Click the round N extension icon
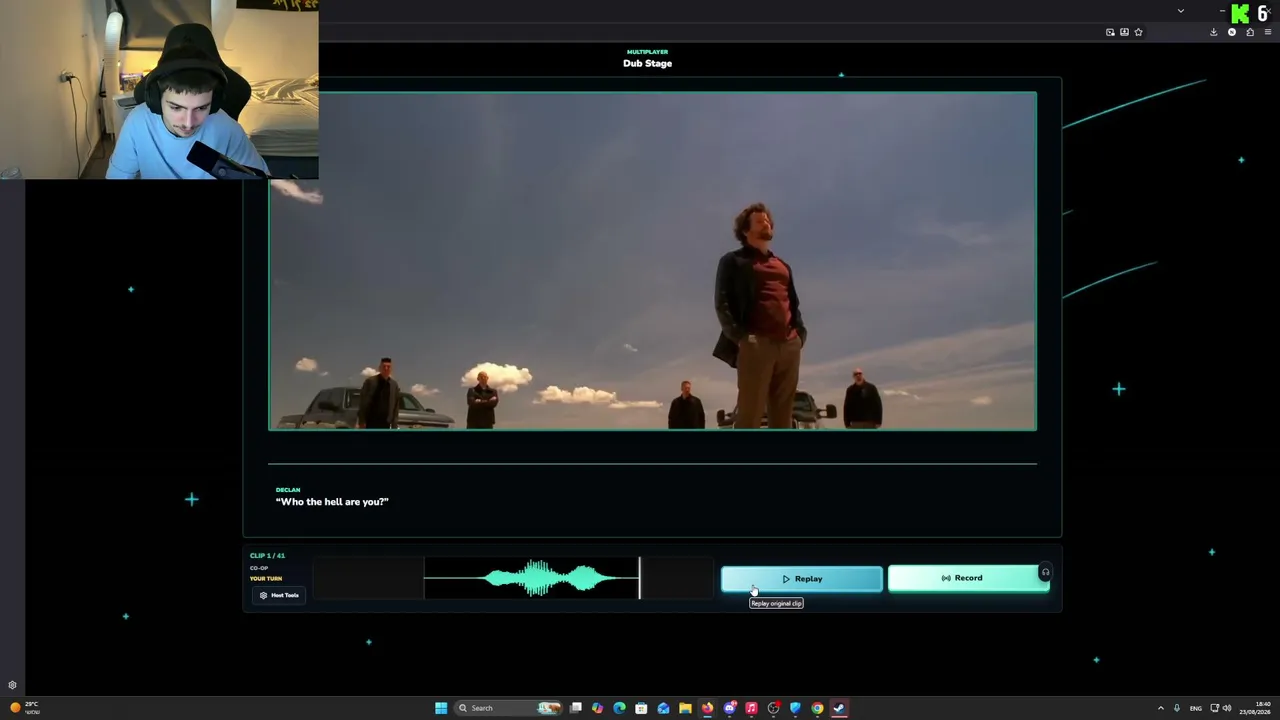The height and width of the screenshot is (720, 1280). coord(1232,32)
